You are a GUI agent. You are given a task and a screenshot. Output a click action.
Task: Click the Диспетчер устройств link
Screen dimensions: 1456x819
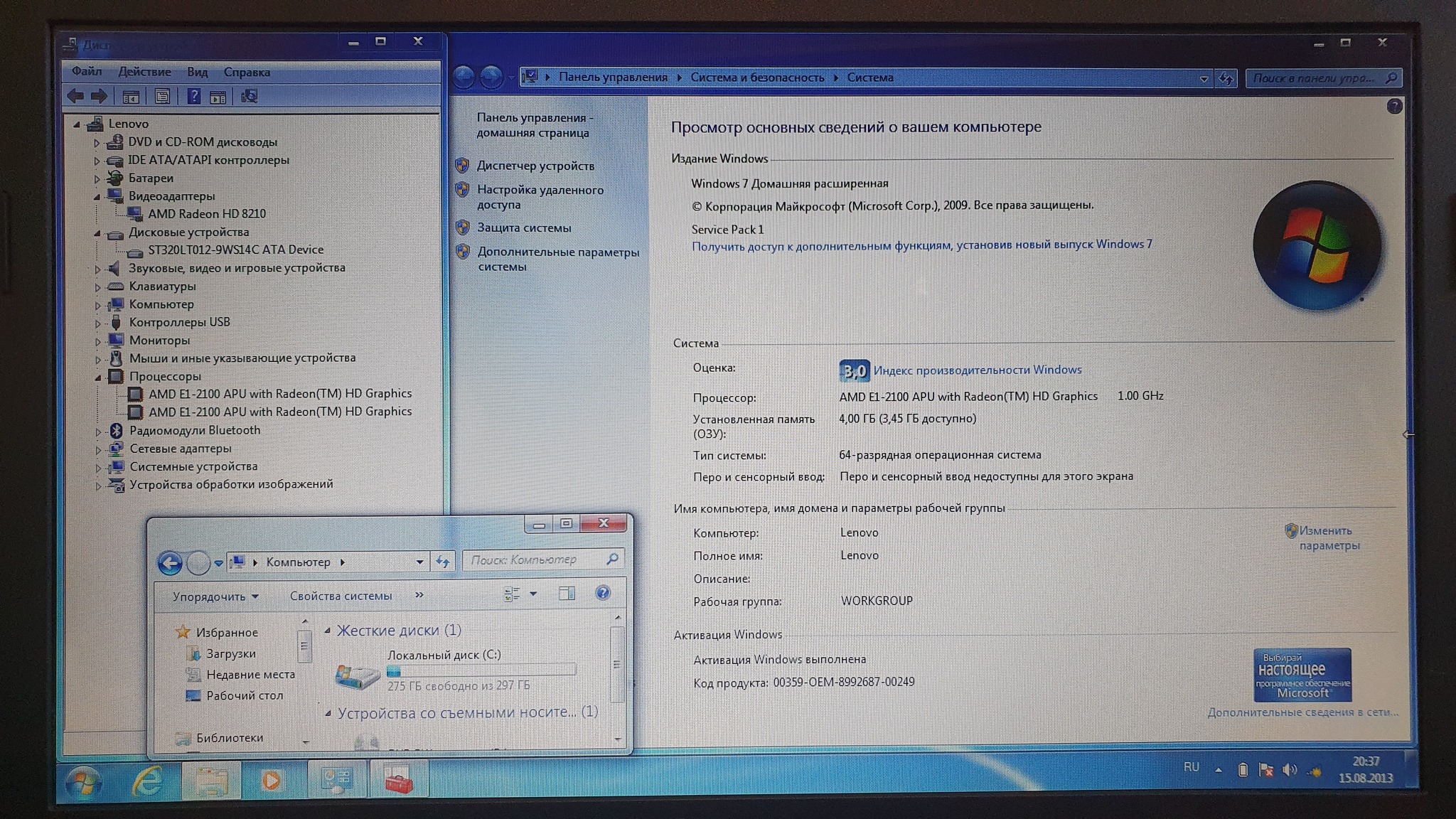(x=535, y=166)
